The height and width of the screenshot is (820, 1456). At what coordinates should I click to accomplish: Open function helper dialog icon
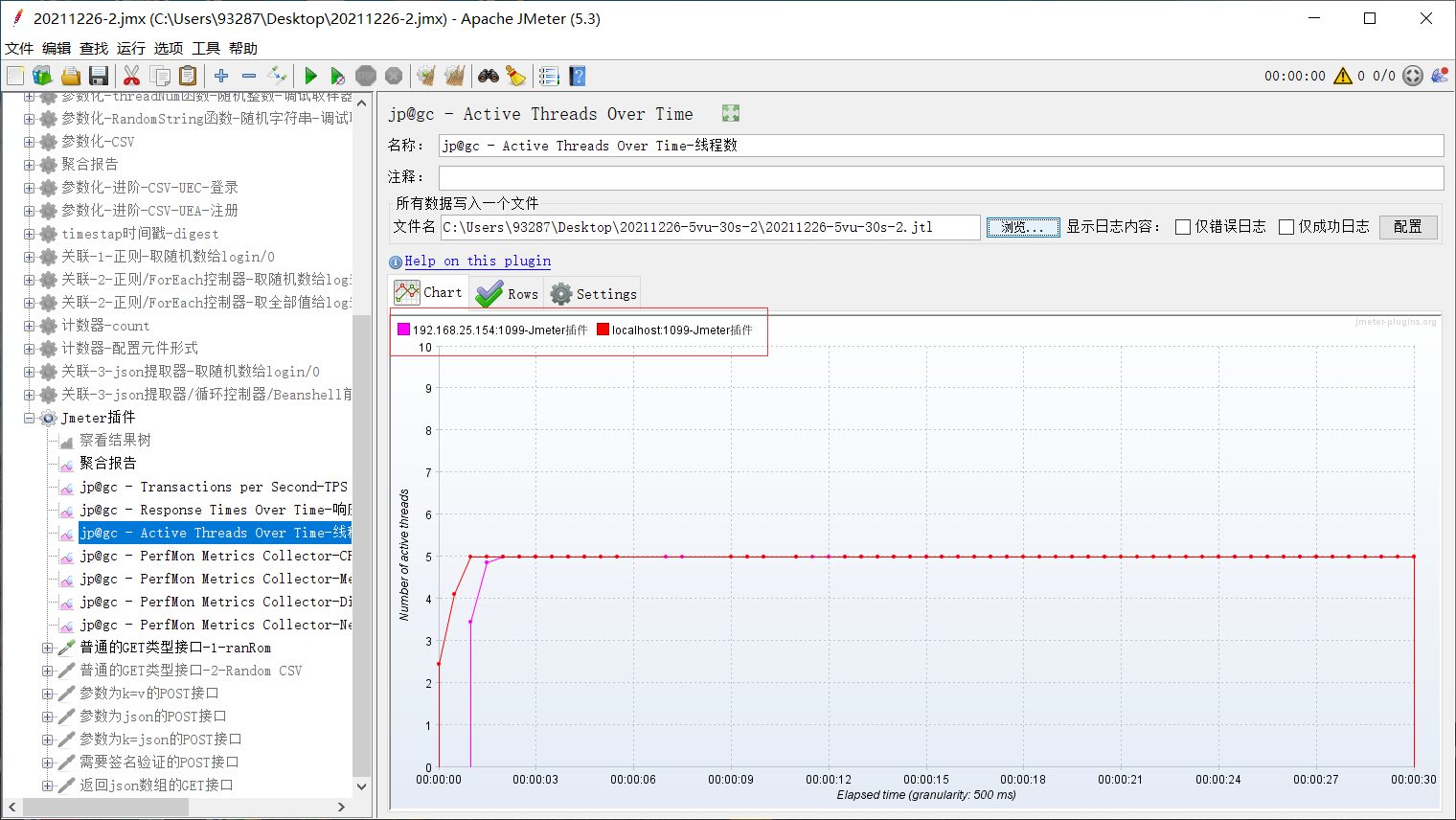tap(549, 76)
